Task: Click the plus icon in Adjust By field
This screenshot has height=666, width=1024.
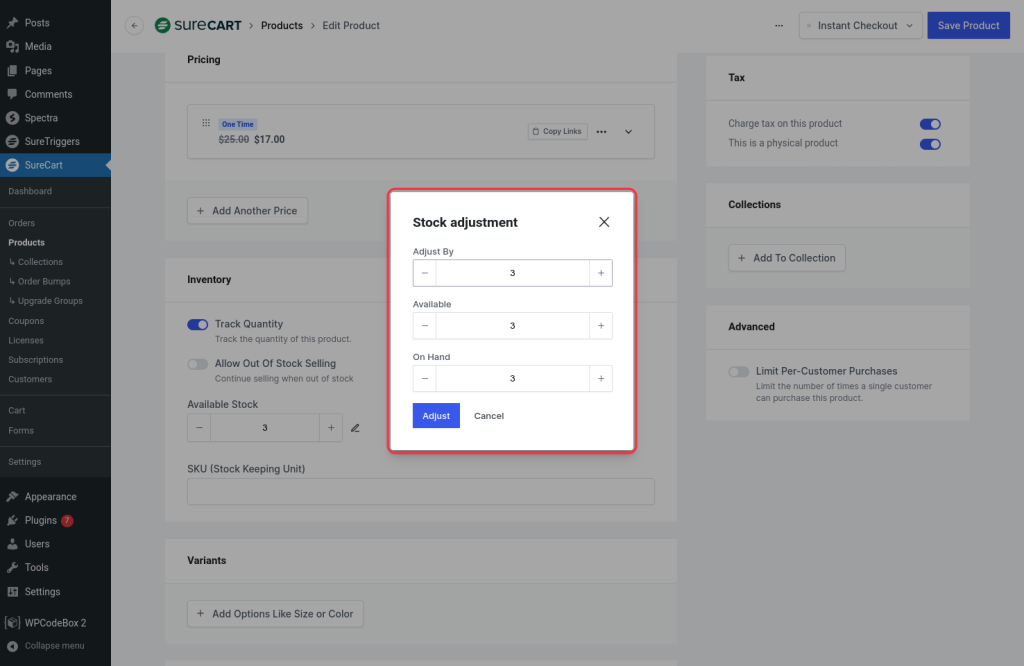Action: point(601,273)
